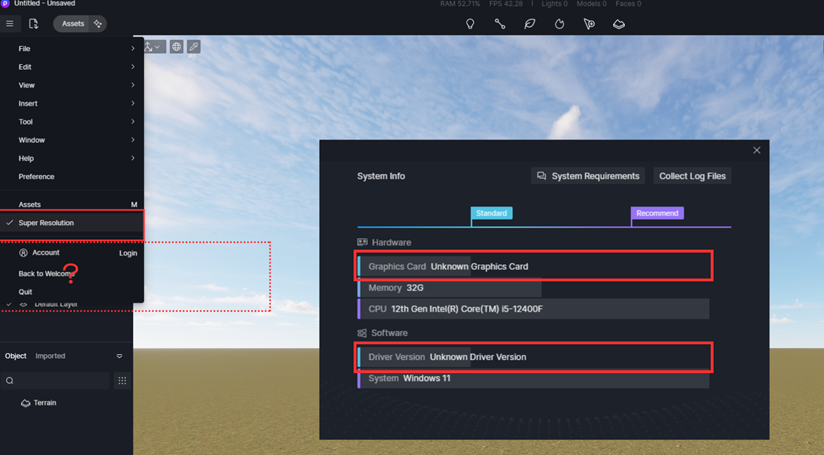Select Terrain item in object list

click(45, 403)
